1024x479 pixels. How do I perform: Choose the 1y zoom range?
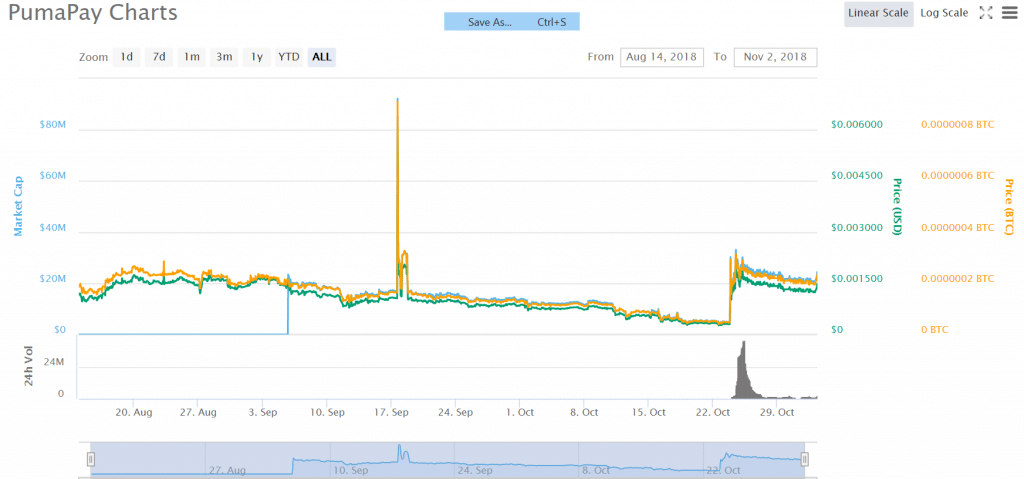257,57
